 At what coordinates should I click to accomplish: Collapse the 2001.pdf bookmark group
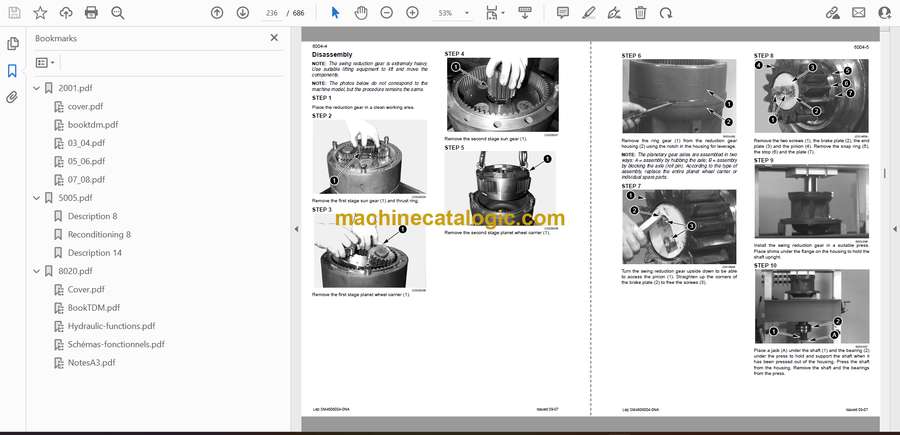(x=37, y=88)
